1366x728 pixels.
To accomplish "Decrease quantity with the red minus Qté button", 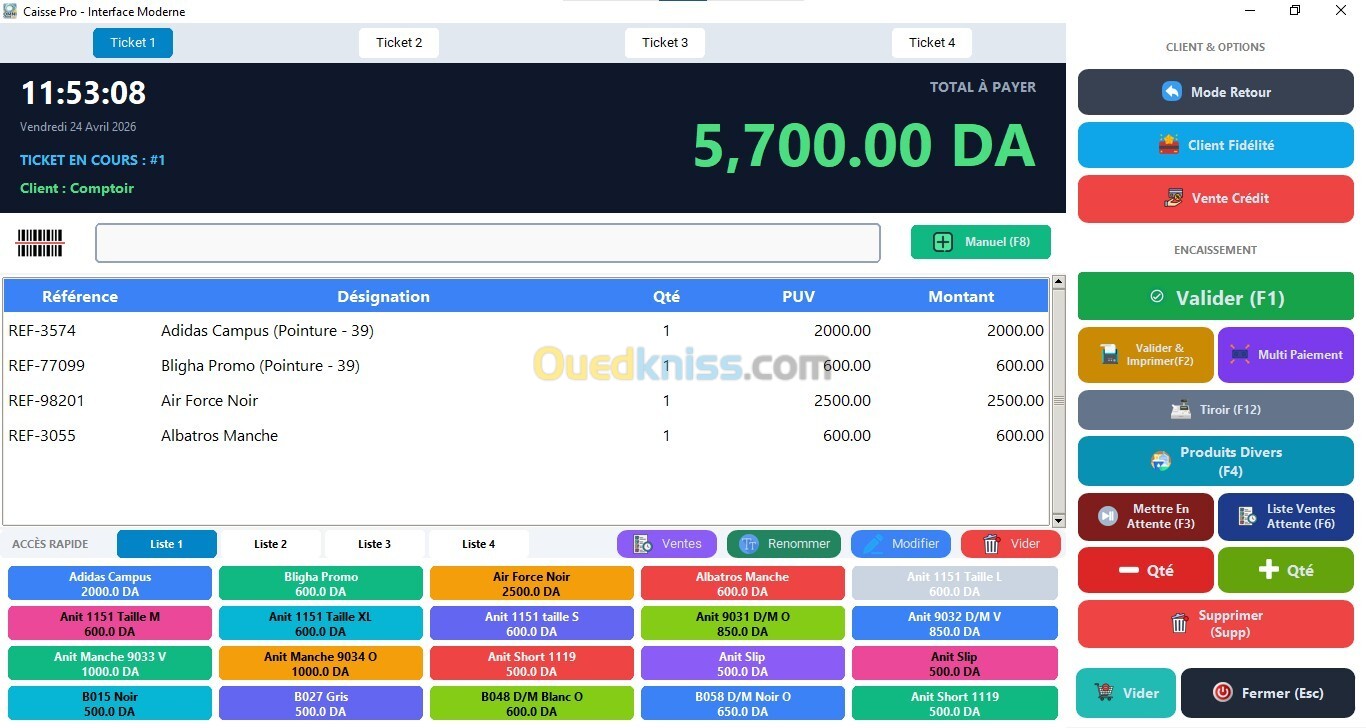I will pos(1146,570).
